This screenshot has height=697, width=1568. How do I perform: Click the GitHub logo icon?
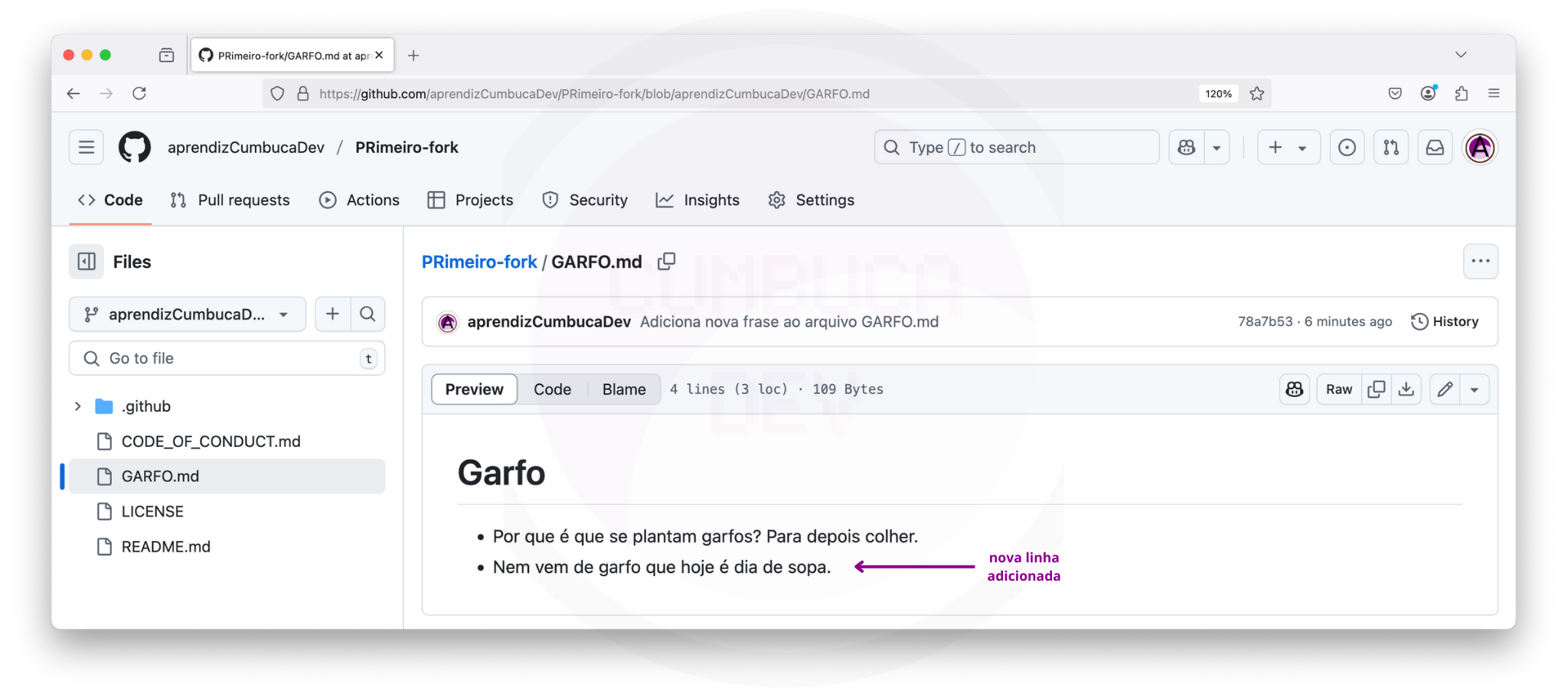coord(135,147)
